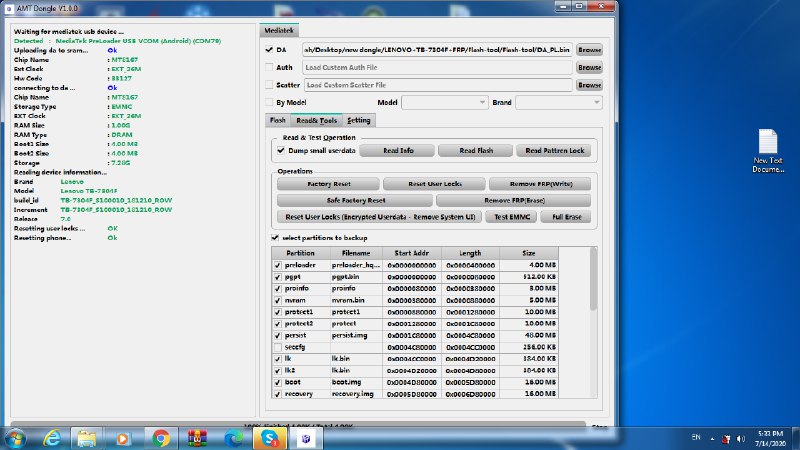
Task: Select the persist.img filename cell
Action: [x=356, y=336]
